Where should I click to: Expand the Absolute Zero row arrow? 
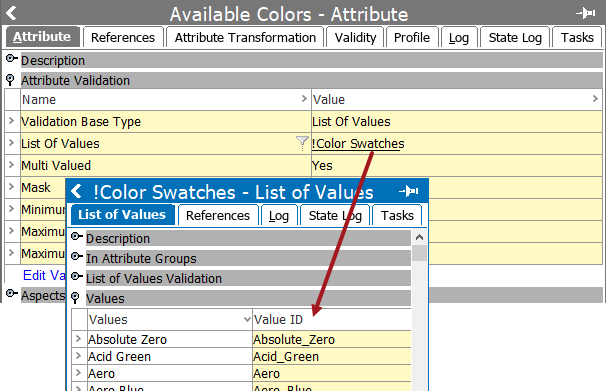click(79, 339)
